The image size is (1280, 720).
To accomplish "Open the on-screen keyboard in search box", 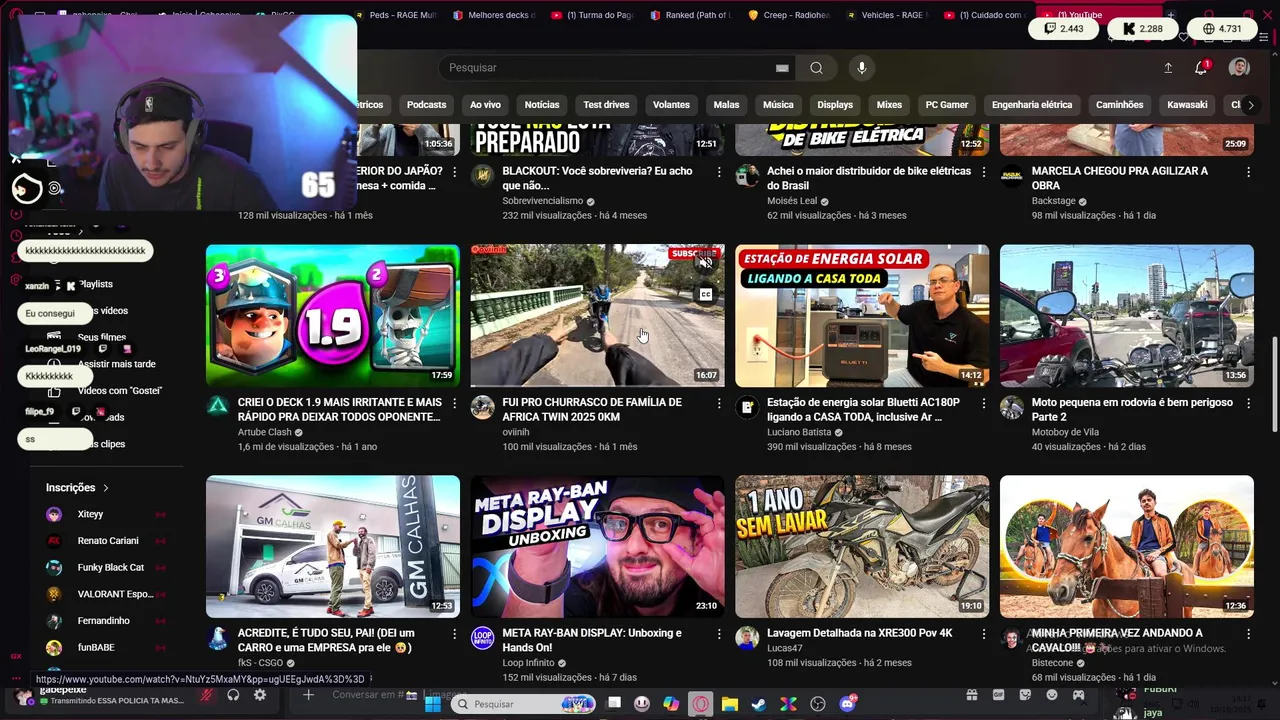I will pyautogui.click(x=782, y=68).
